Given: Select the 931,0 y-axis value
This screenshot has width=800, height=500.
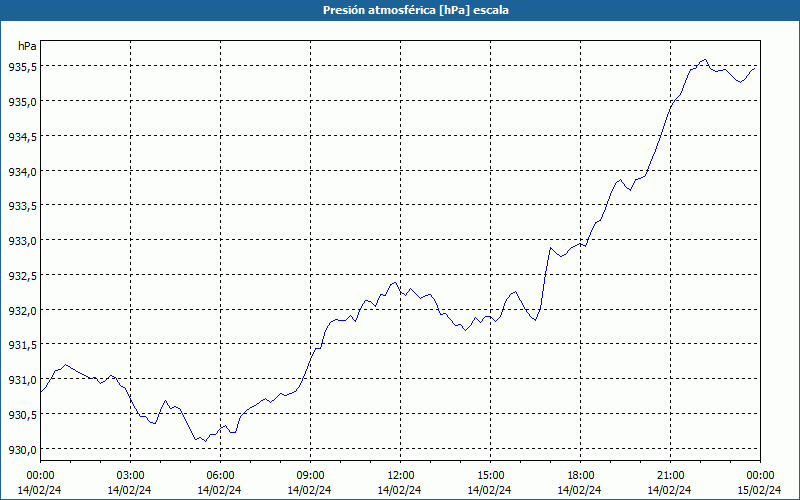Looking at the screenshot, I should 22,380.
